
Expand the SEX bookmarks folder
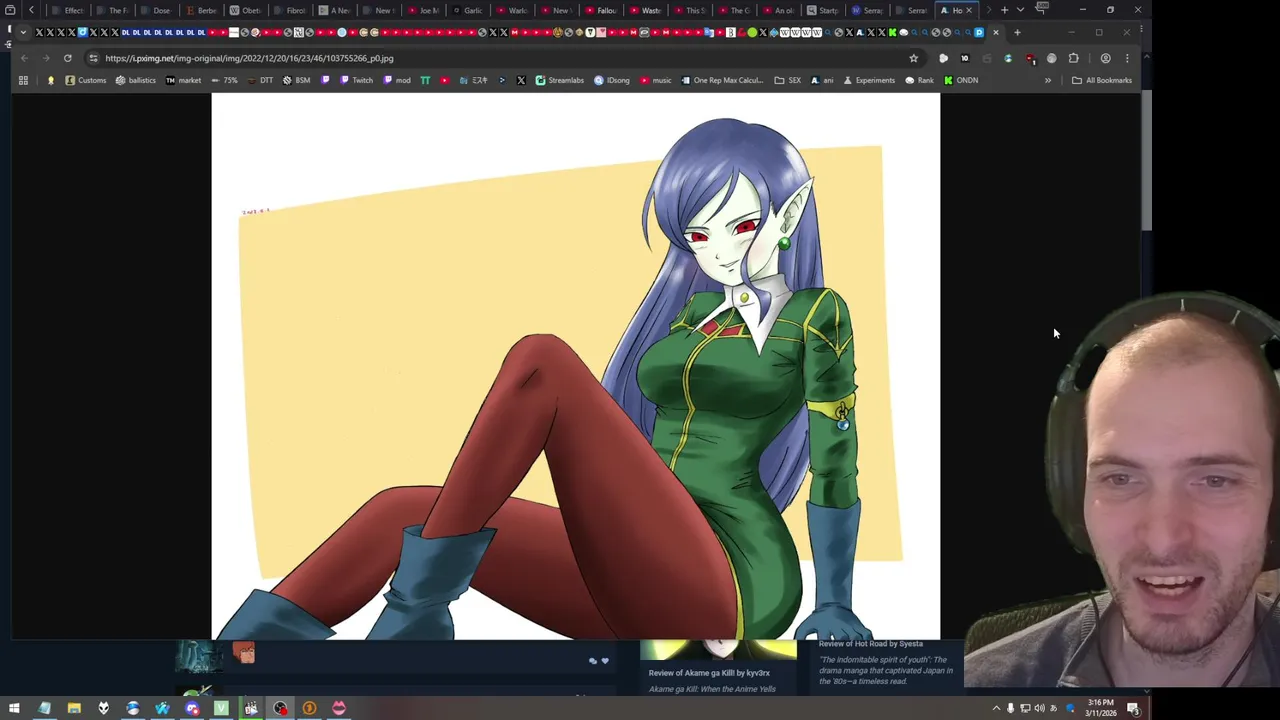coord(787,80)
